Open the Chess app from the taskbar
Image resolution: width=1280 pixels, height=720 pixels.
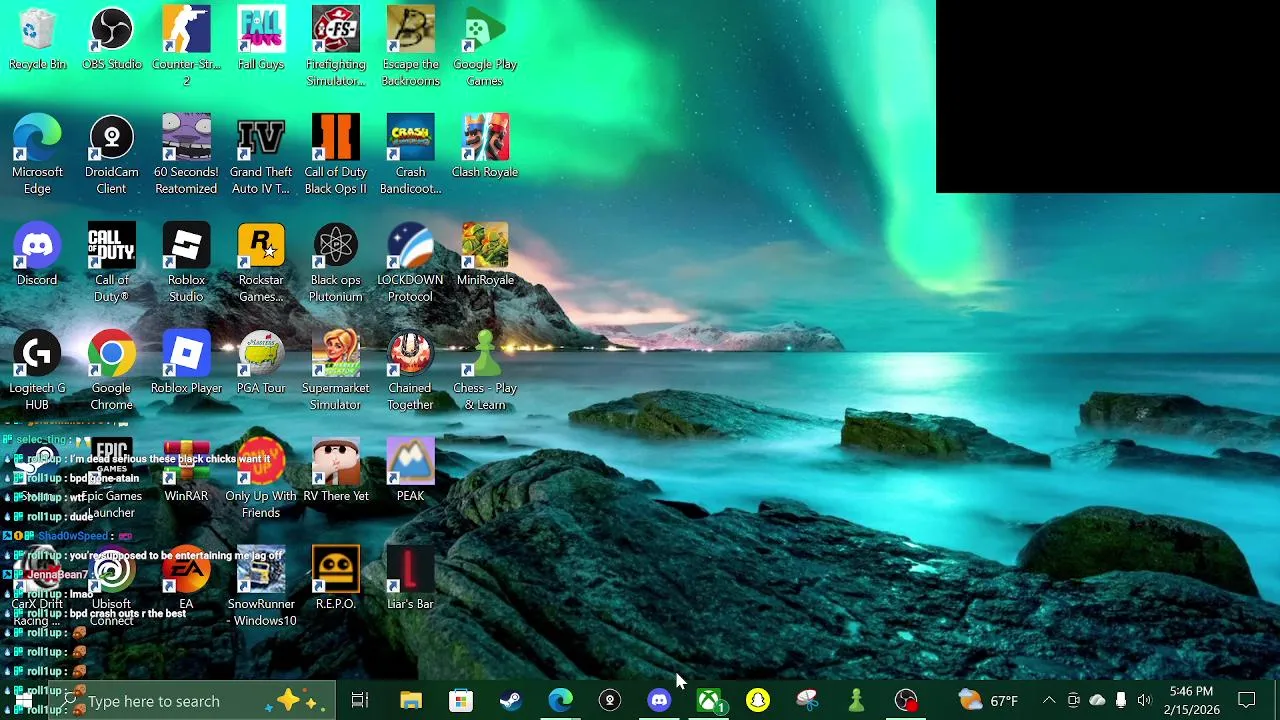(856, 701)
